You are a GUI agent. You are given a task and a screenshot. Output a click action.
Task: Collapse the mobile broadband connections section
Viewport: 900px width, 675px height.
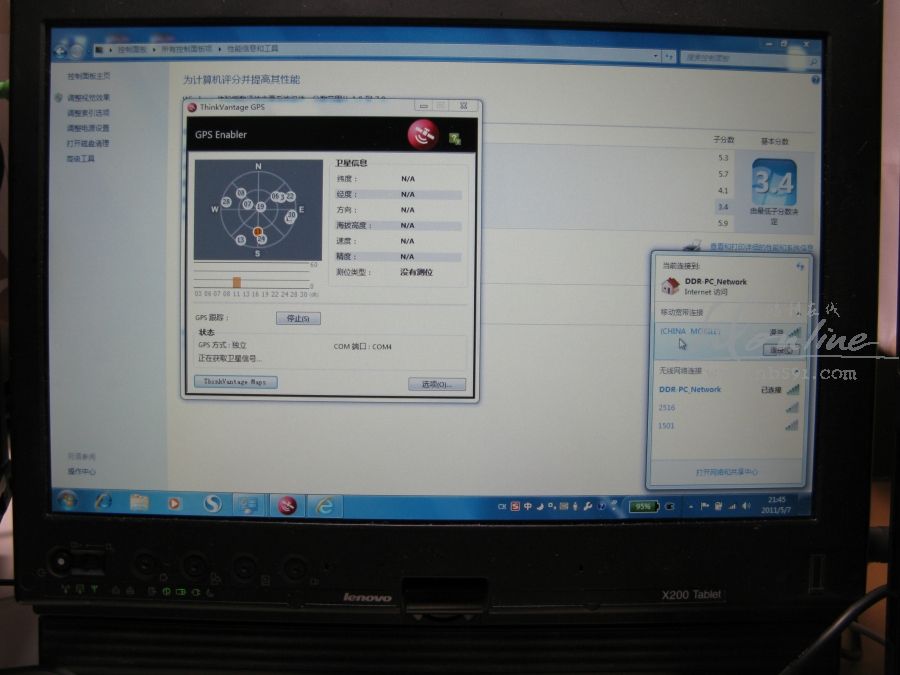[798, 313]
